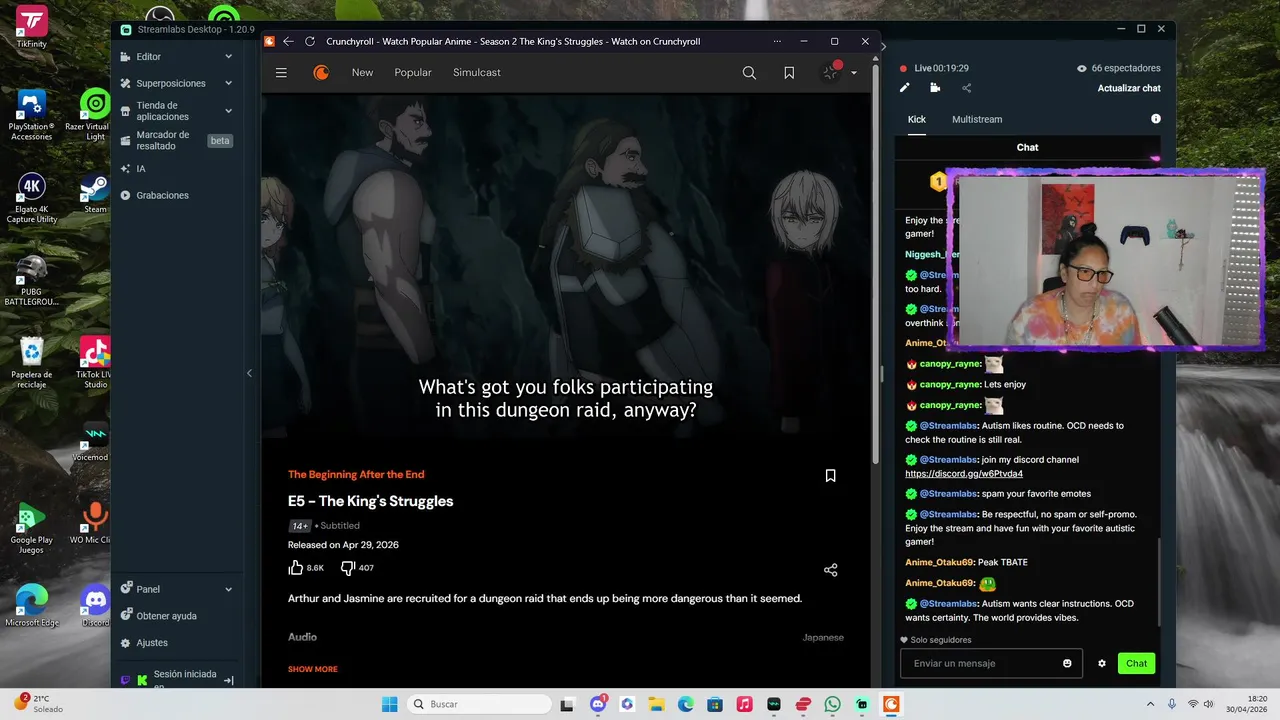Click the SHOW MORE link
This screenshot has width=1280, height=720.
pos(313,669)
